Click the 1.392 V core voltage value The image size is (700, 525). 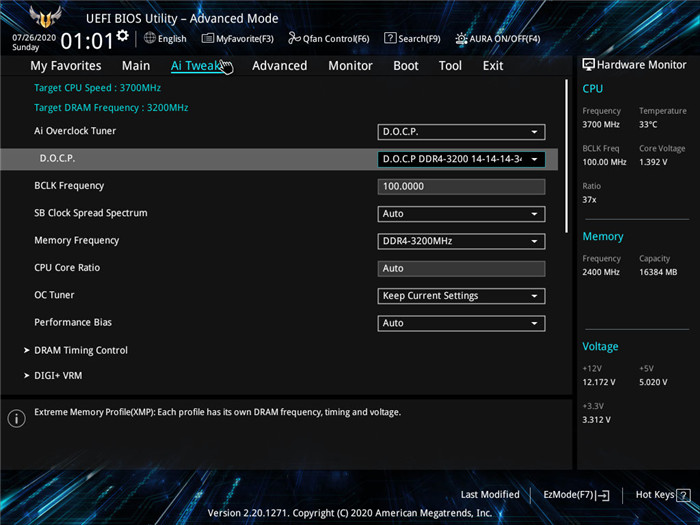click(x=653, y=162)
